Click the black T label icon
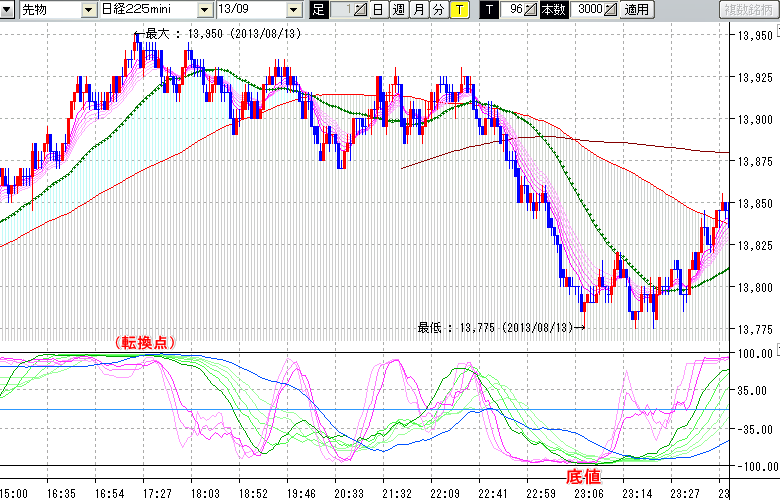Screen dimensions: 780x500 489,10
